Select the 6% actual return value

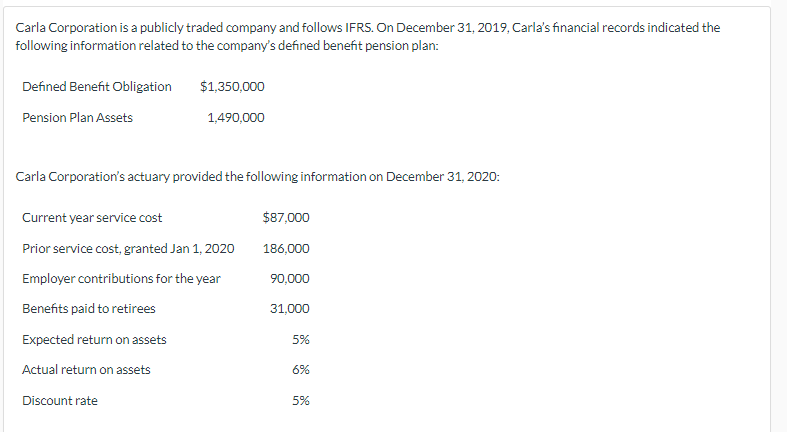301,370
